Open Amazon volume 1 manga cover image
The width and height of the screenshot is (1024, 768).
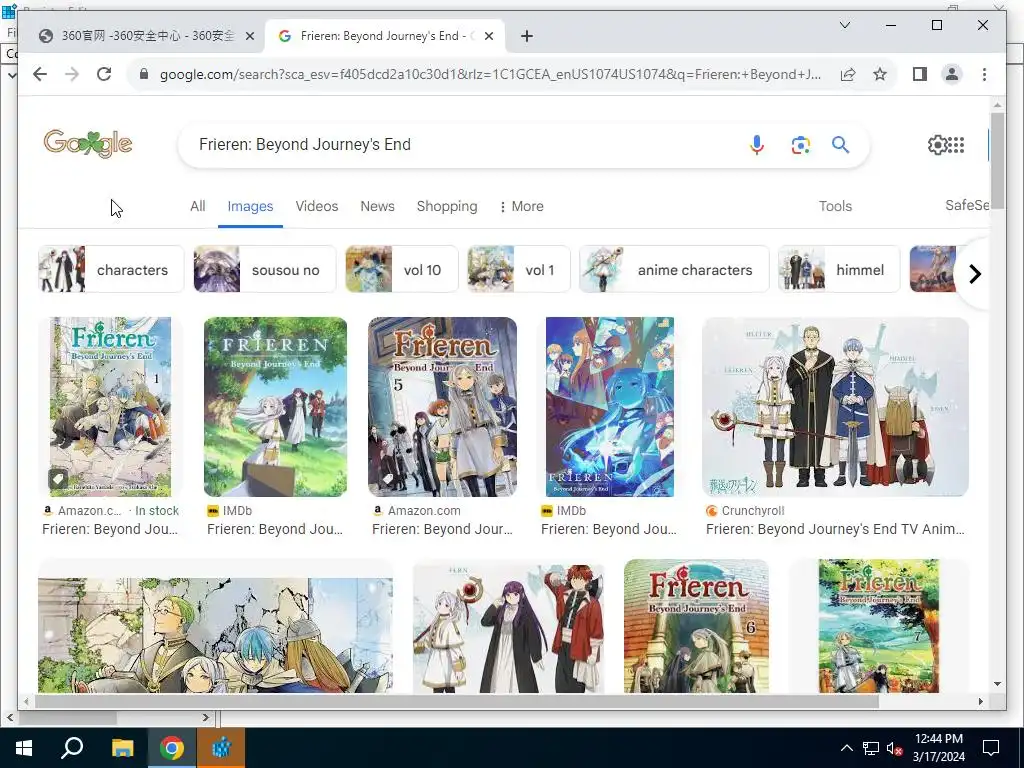(x=110, y=407)
